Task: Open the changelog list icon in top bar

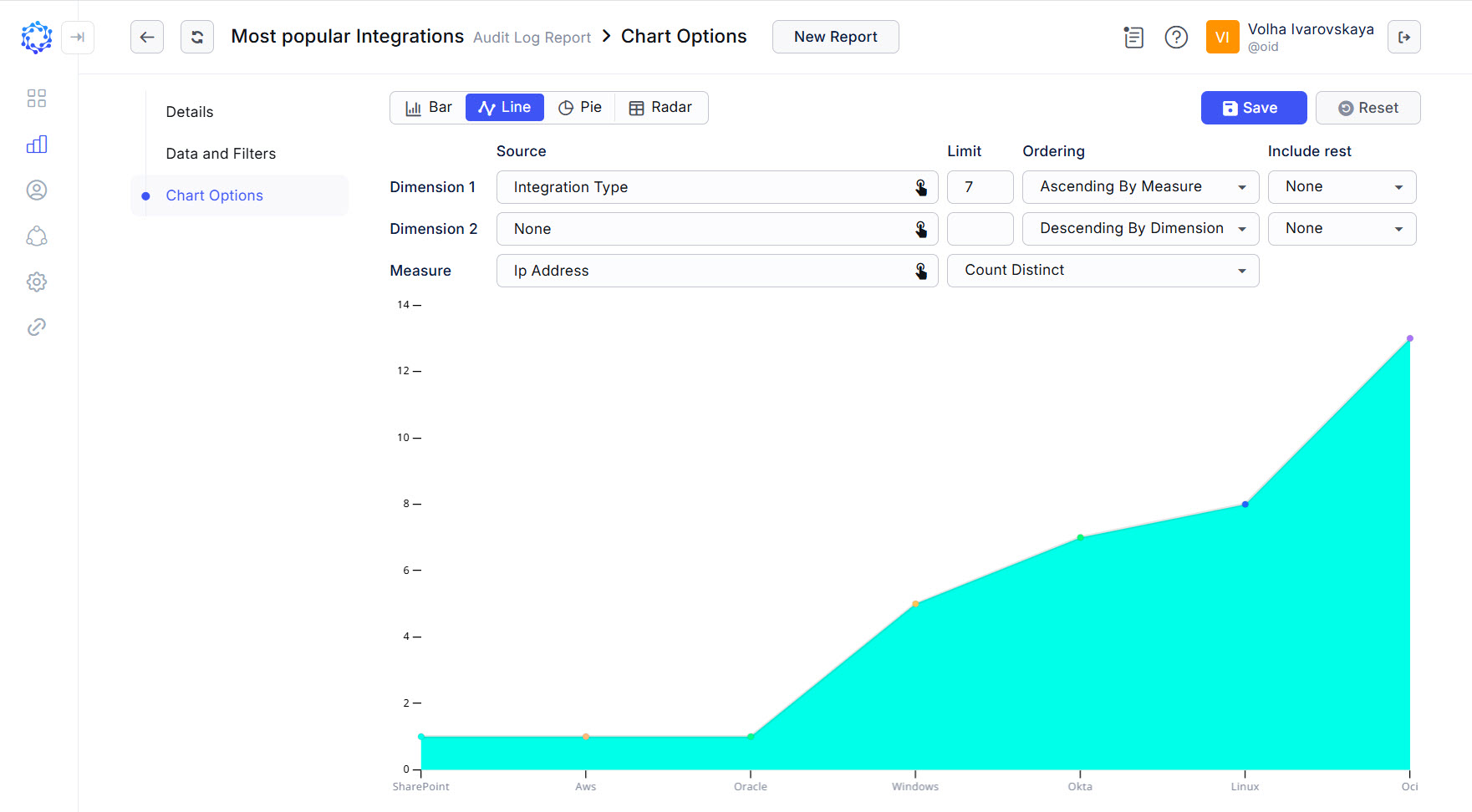Action: click(x=1133, y=37)
